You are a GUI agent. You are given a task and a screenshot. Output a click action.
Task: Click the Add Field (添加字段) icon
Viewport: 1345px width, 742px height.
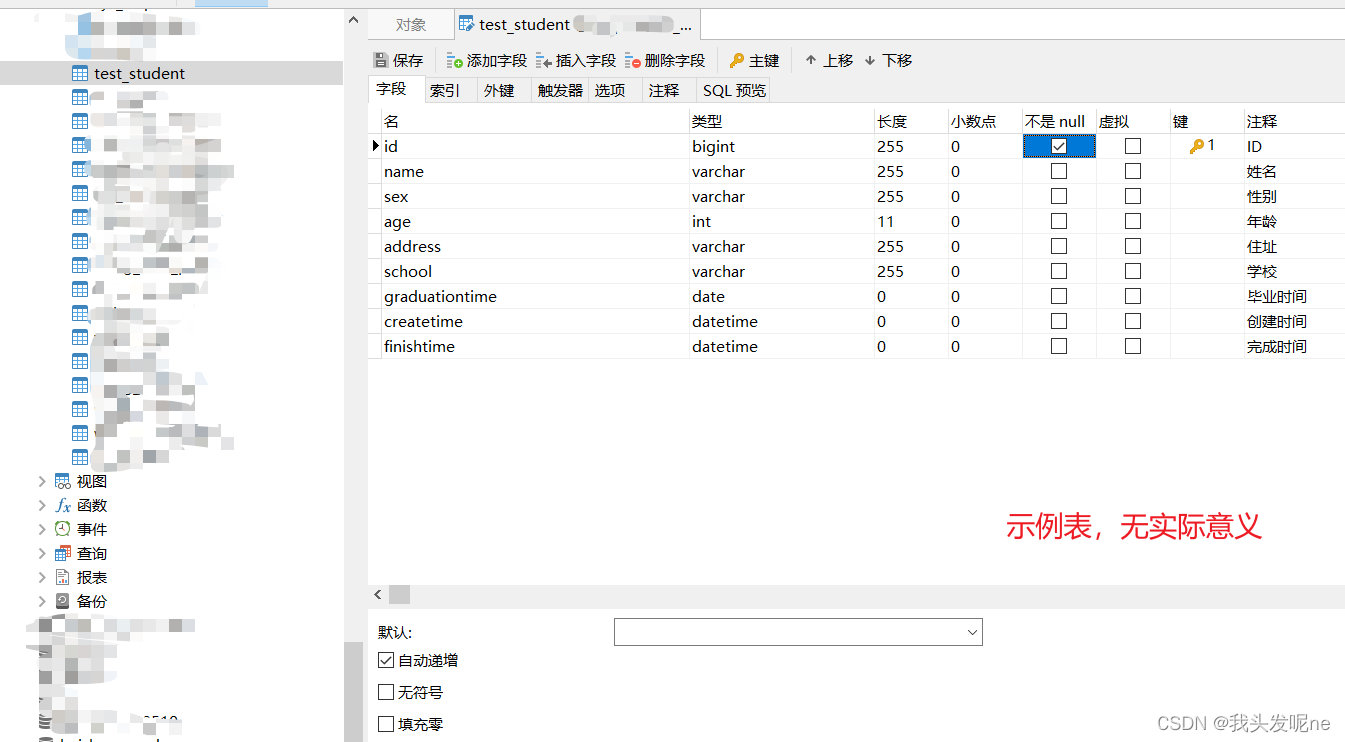(x=455, y=61)
